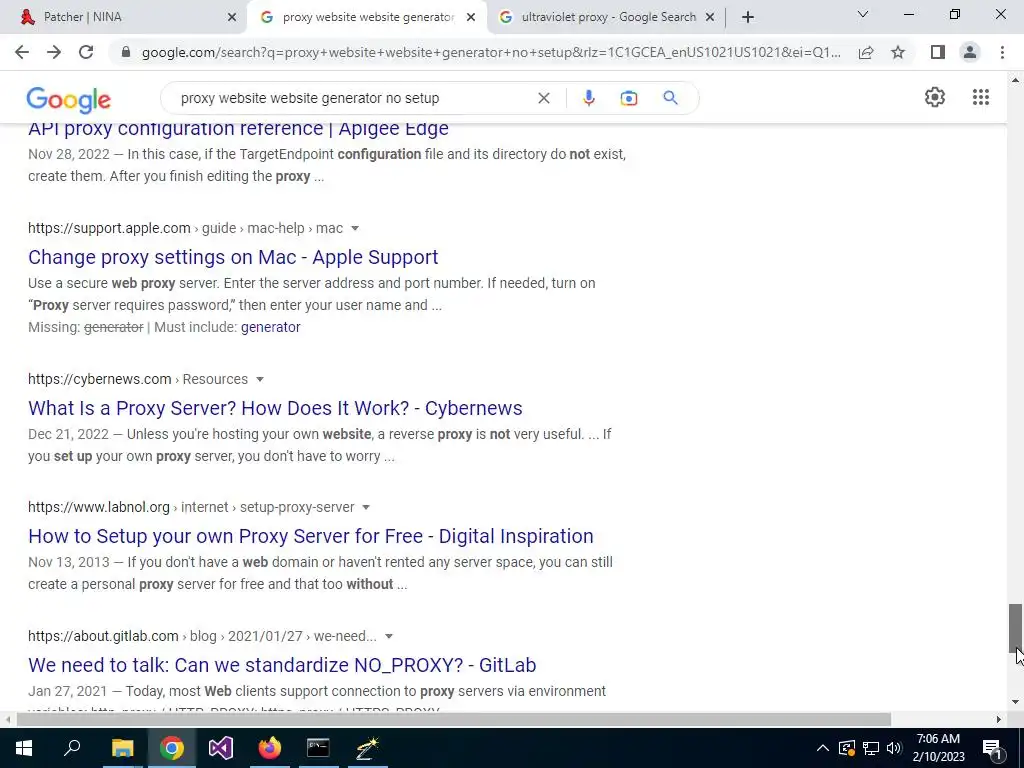1024x768 pixels.
Task: Expand options for cybernews.com result
Action: coord(260,379)
